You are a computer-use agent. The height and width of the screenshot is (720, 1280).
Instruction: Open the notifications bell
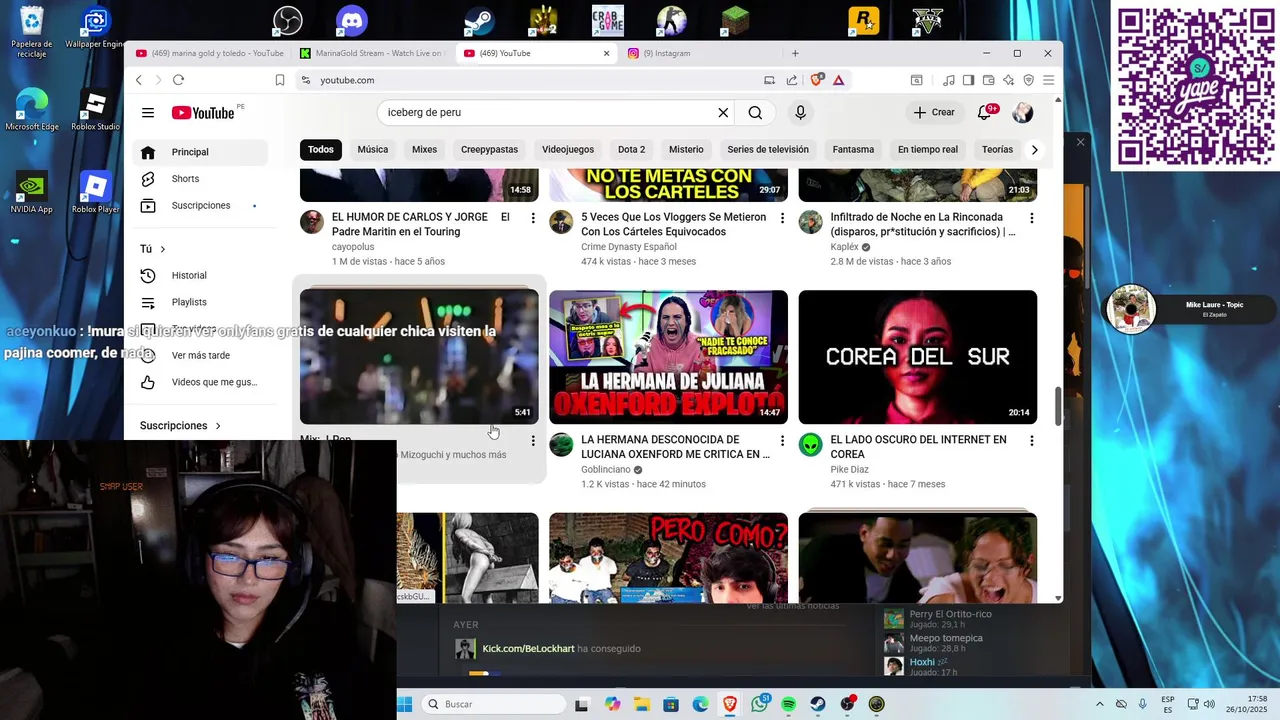coord(984,113)
